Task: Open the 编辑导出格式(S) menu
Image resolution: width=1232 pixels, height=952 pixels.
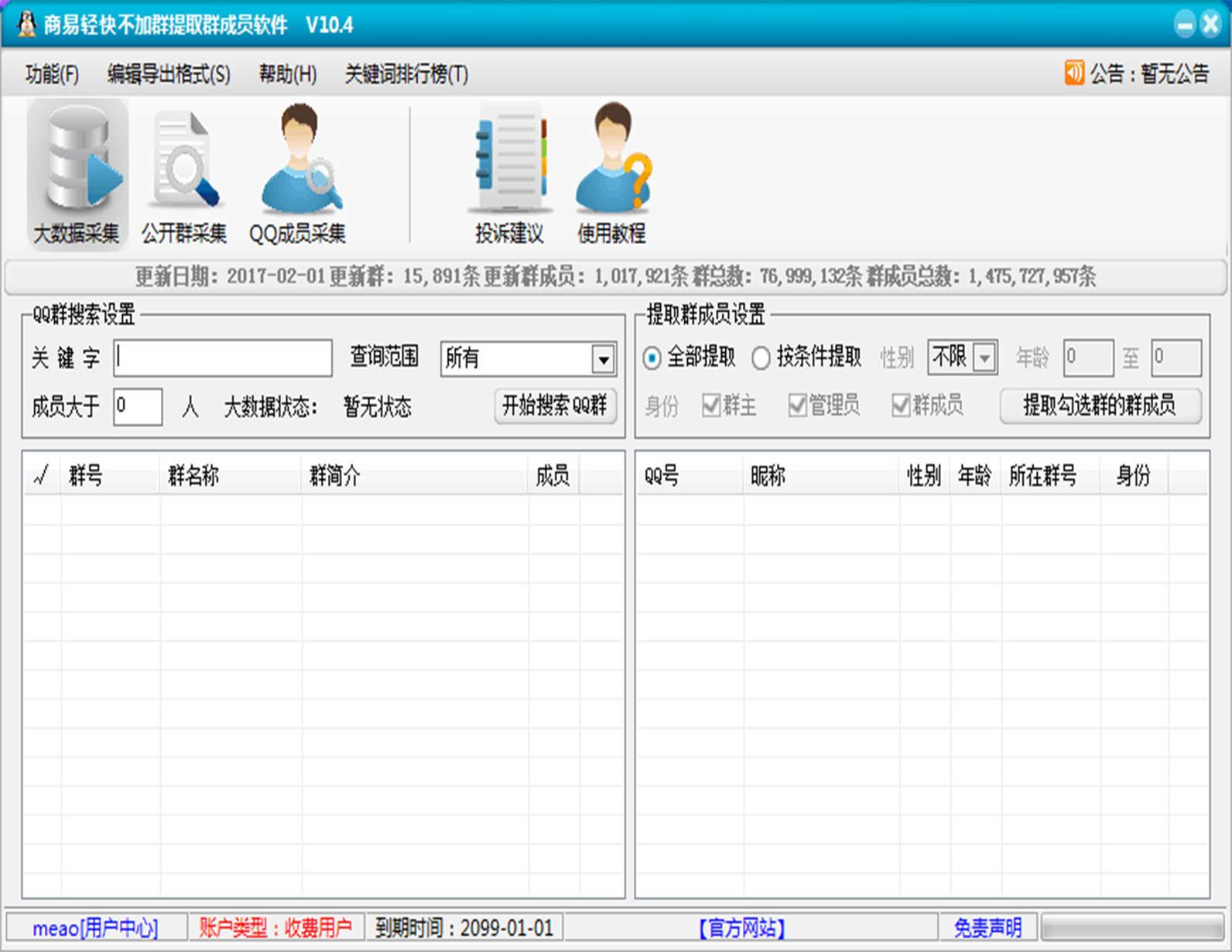Action: pyautogui.click(x=169, y=74)
